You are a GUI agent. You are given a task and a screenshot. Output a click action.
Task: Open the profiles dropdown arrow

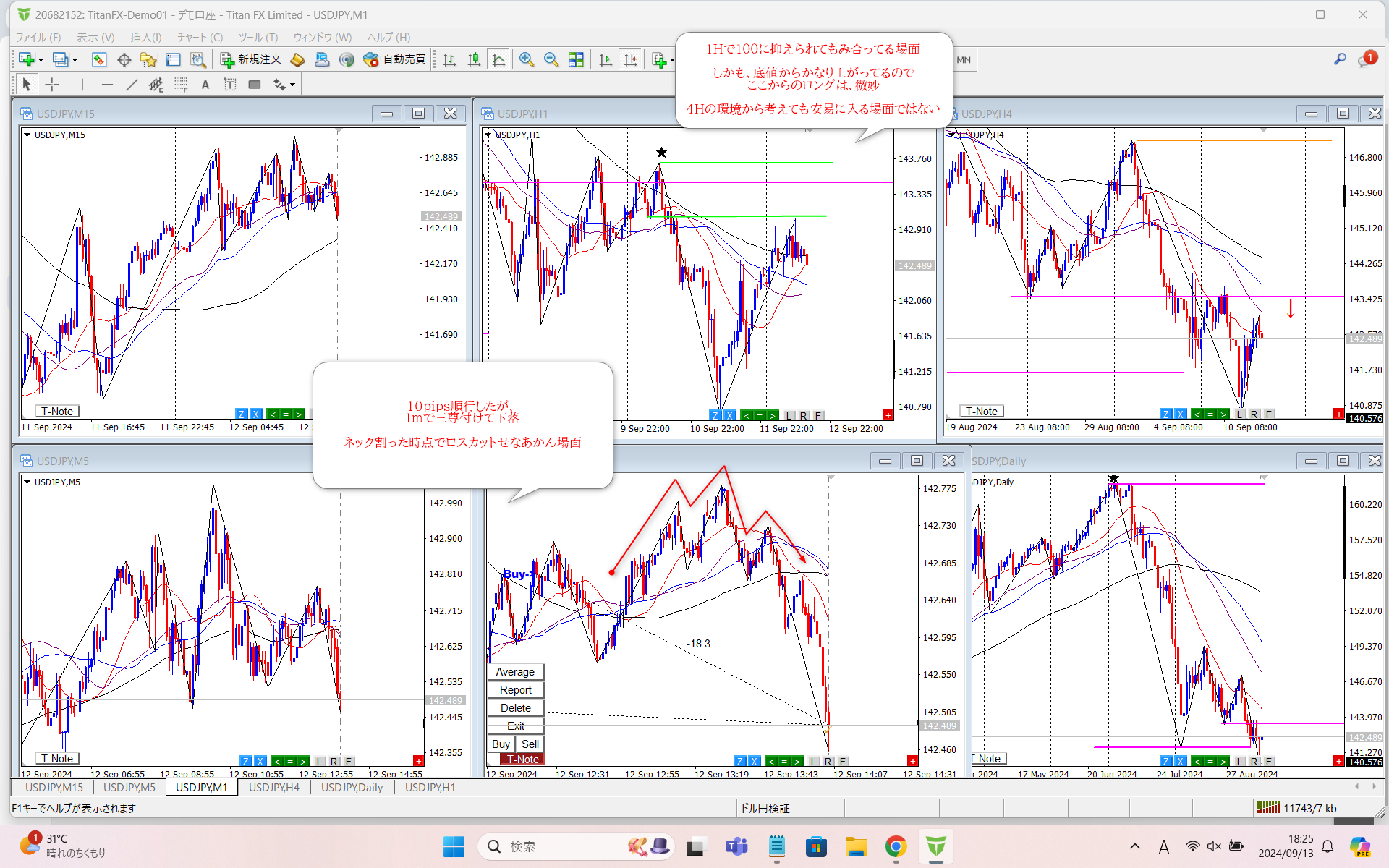click(x=75, y=59)
